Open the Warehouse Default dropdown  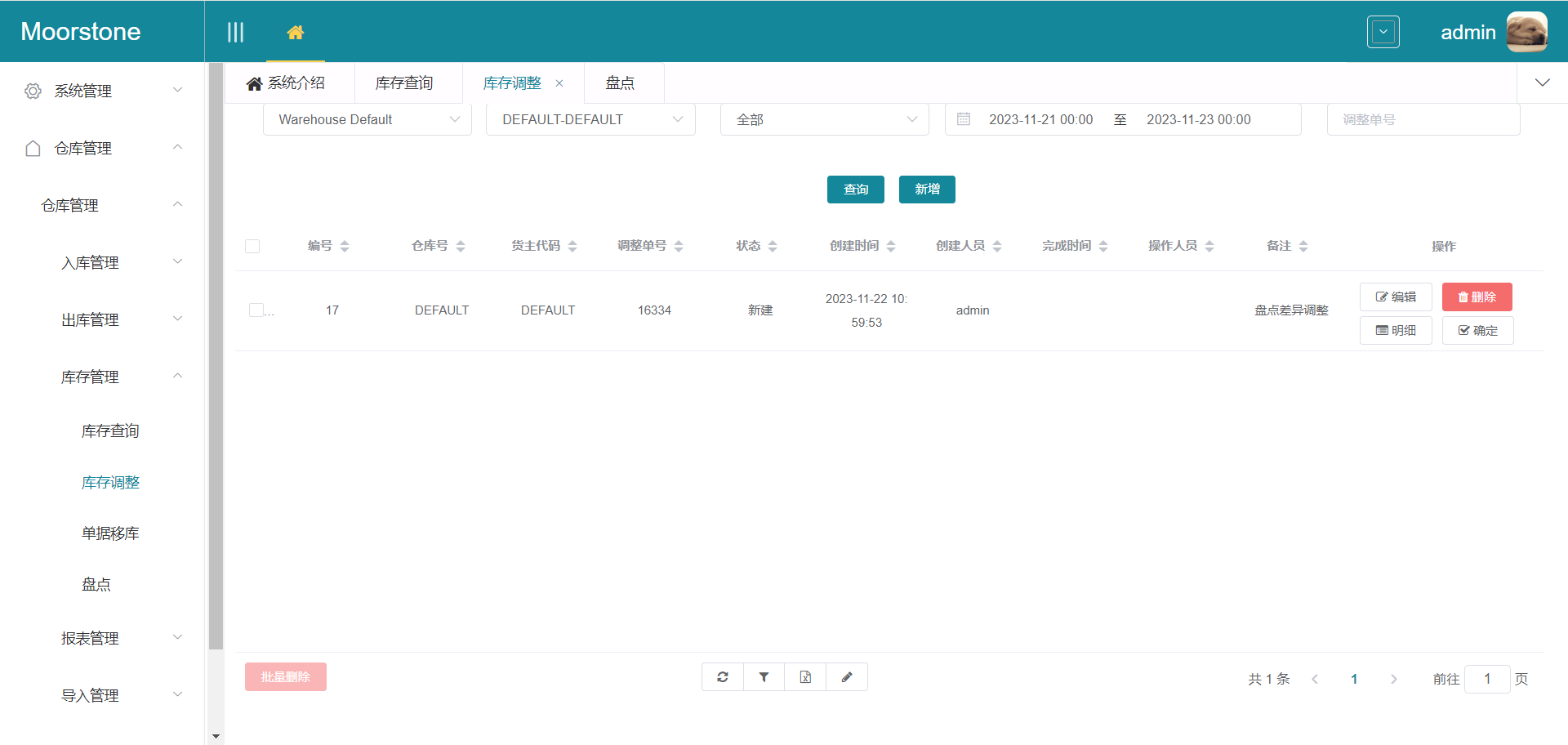click(x=367, y=119)
